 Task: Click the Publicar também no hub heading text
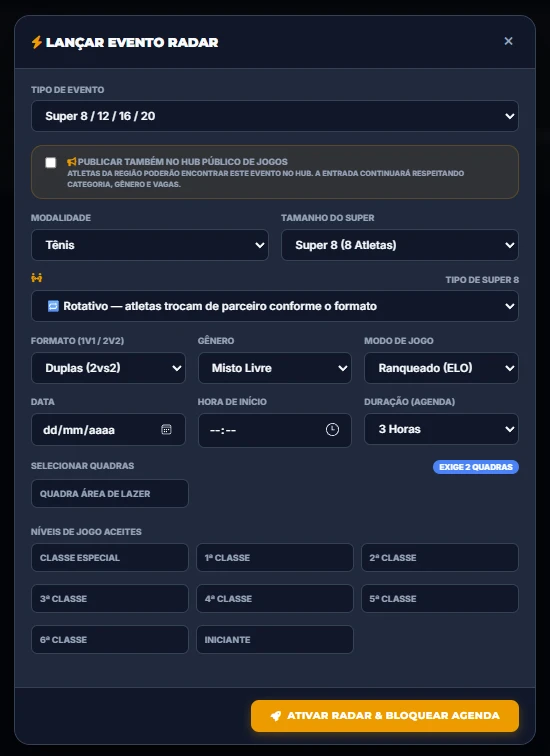pos(183,162)
